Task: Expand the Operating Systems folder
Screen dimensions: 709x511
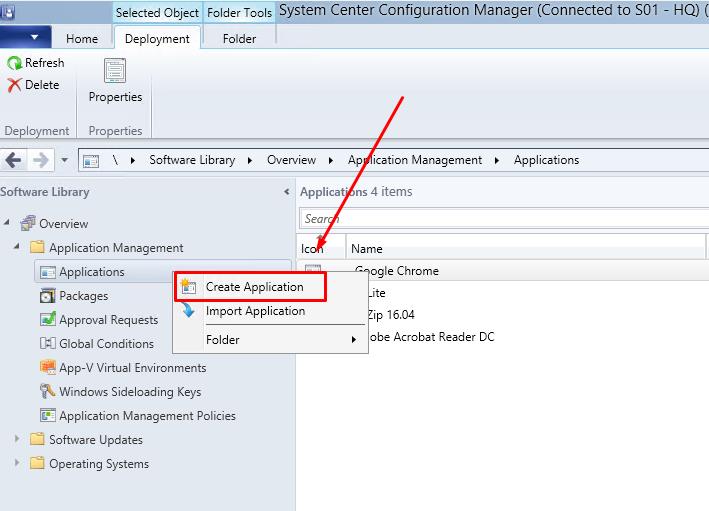Action: coord(17,463)
